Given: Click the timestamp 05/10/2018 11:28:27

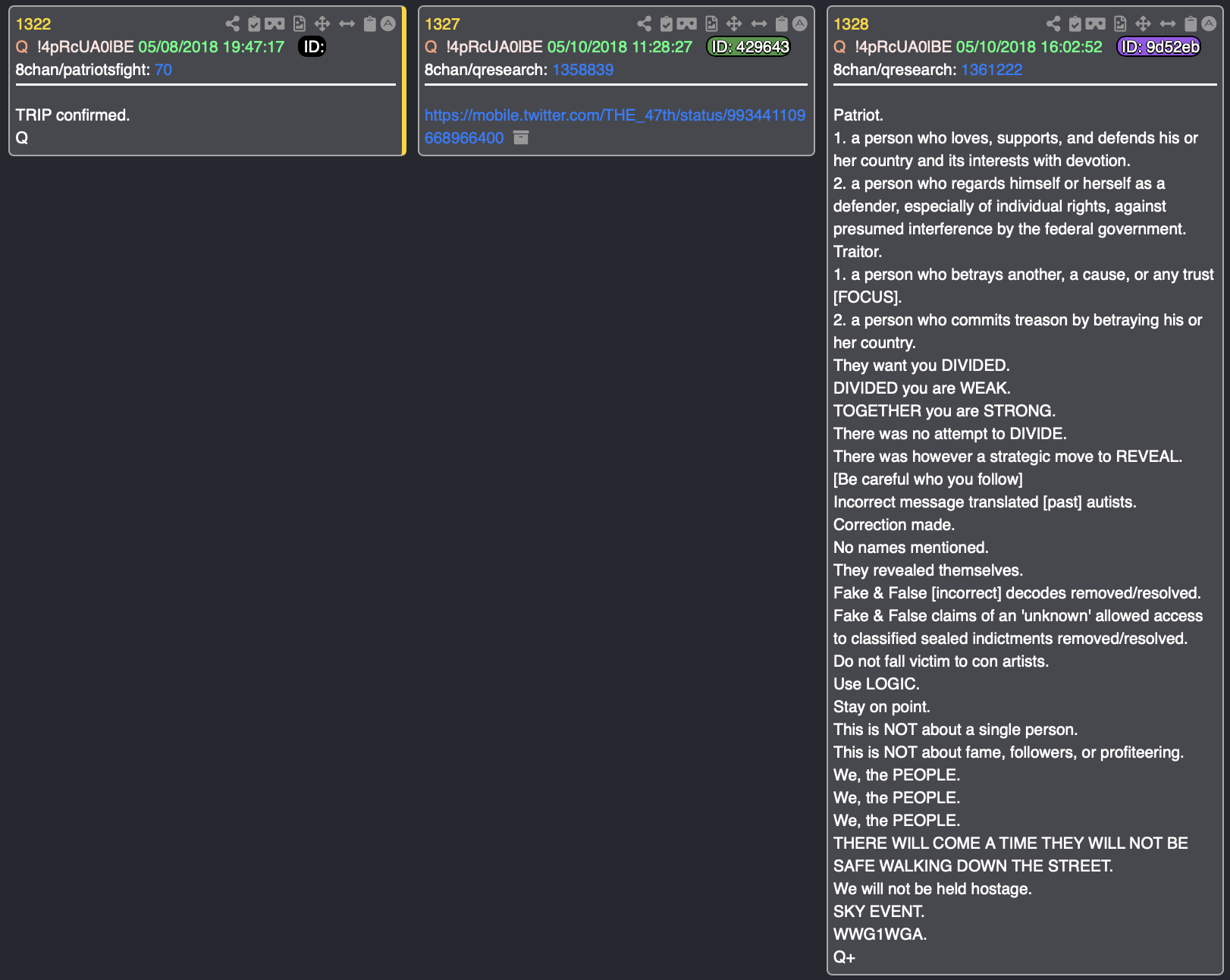Looking at the screenshot, I should pyautogui.click(x=620, y=47).
